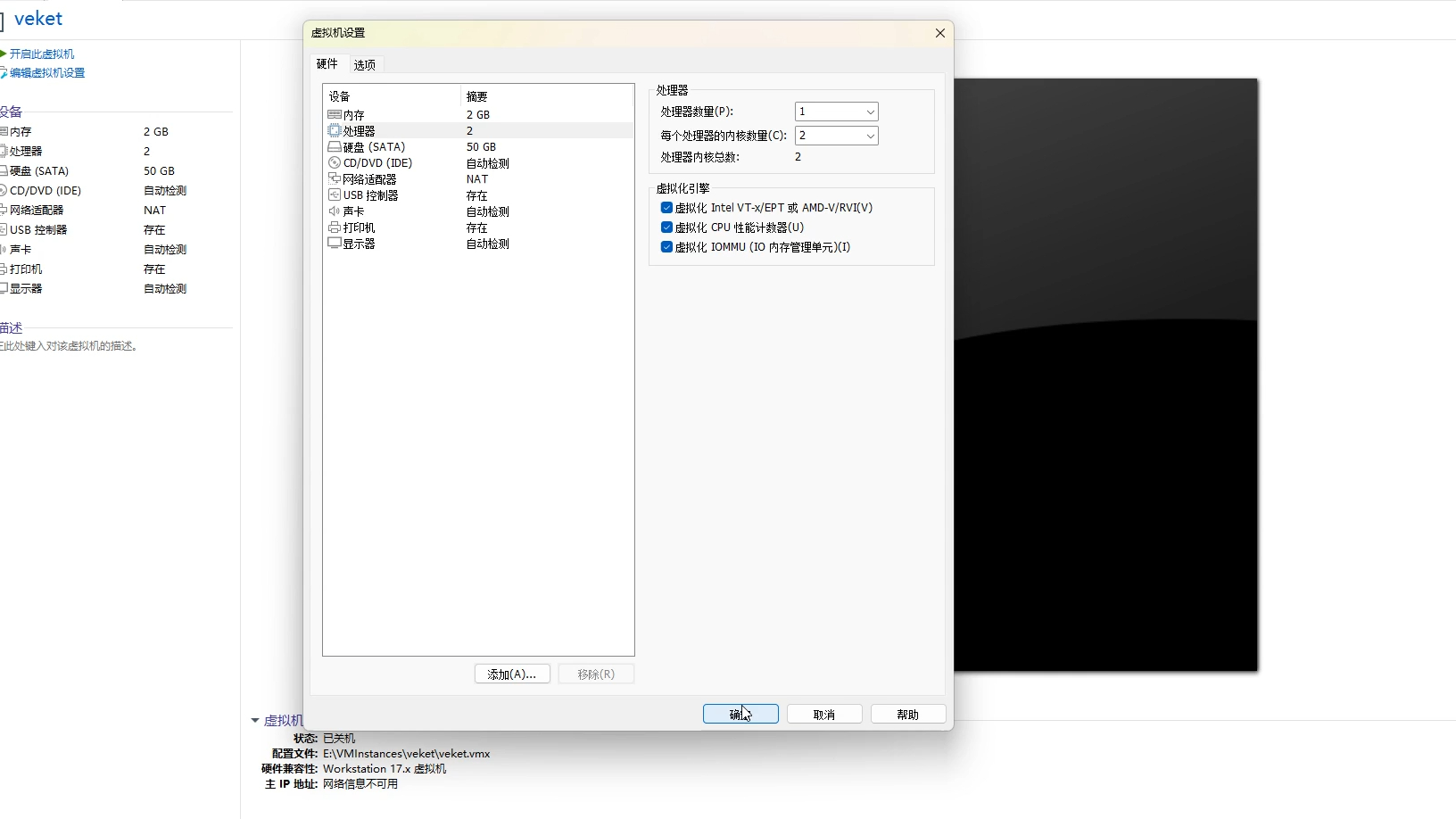The width and height of the screenshot is (1456, 819).
Task: Select the 内存 row in the dialog device list
Action: 478,114
